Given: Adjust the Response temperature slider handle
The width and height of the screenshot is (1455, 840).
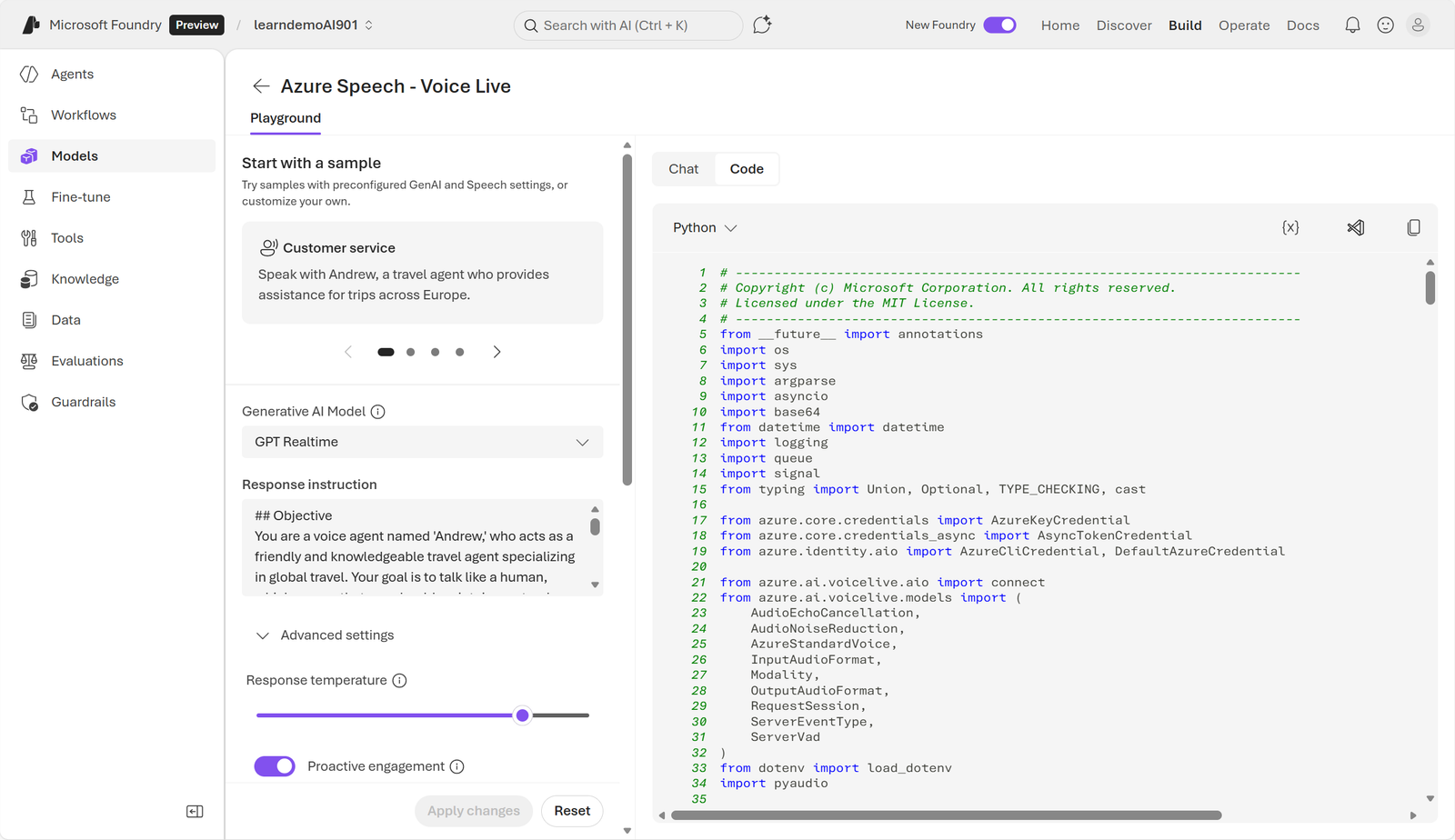Looking at the screenshot, I should tap(523, 715).
